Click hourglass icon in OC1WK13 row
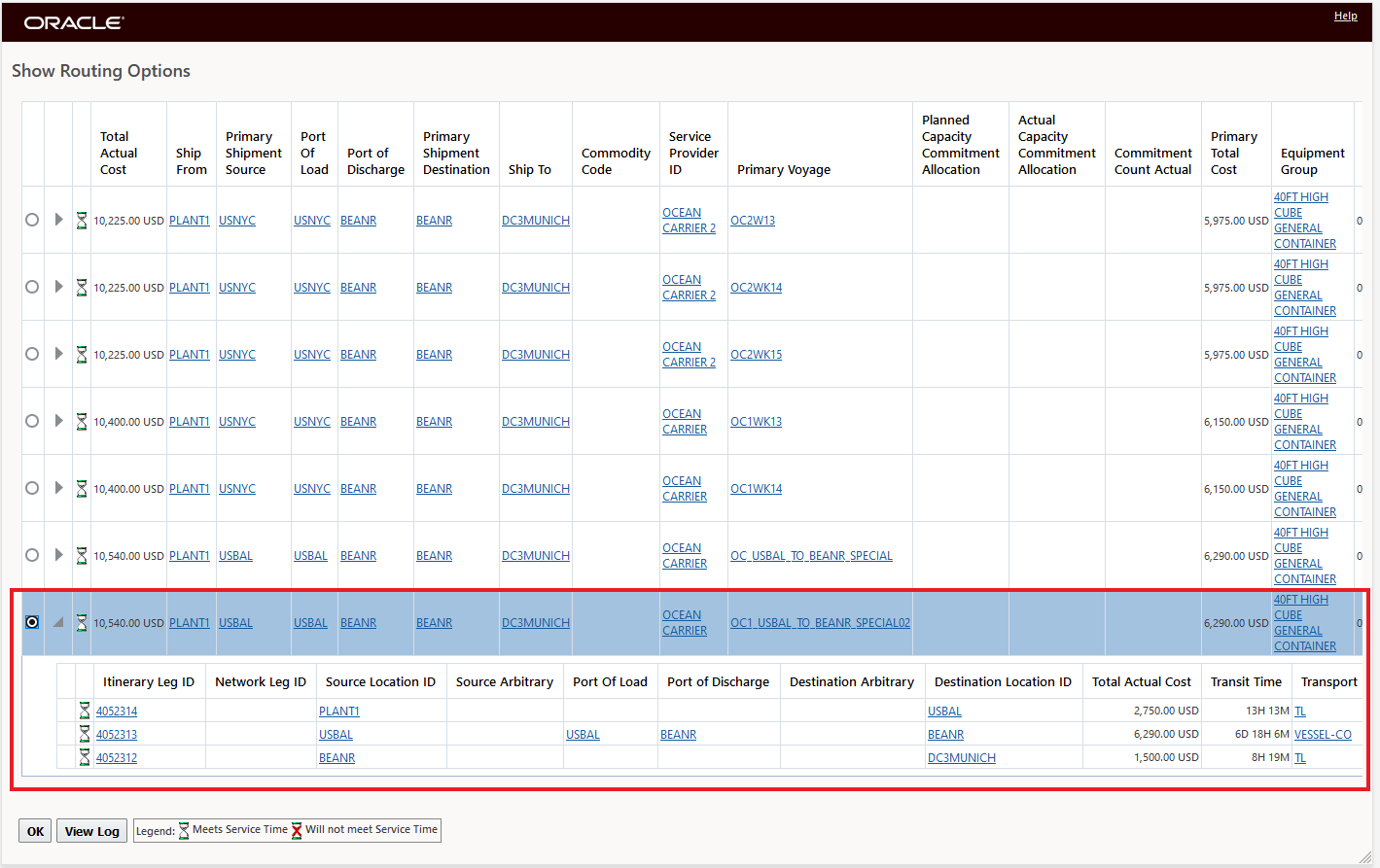 [82, 421]
